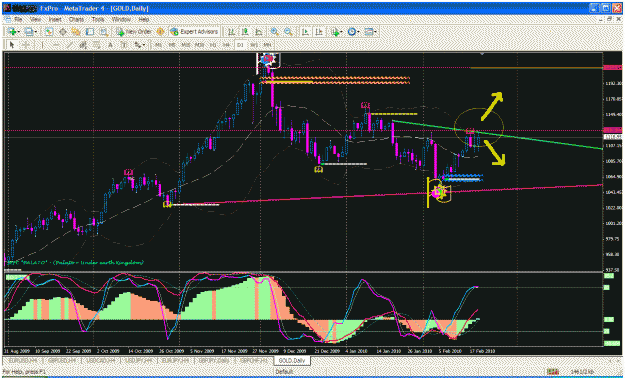Select the Text Label tool

pyautogui.click(x=124, y=45)
